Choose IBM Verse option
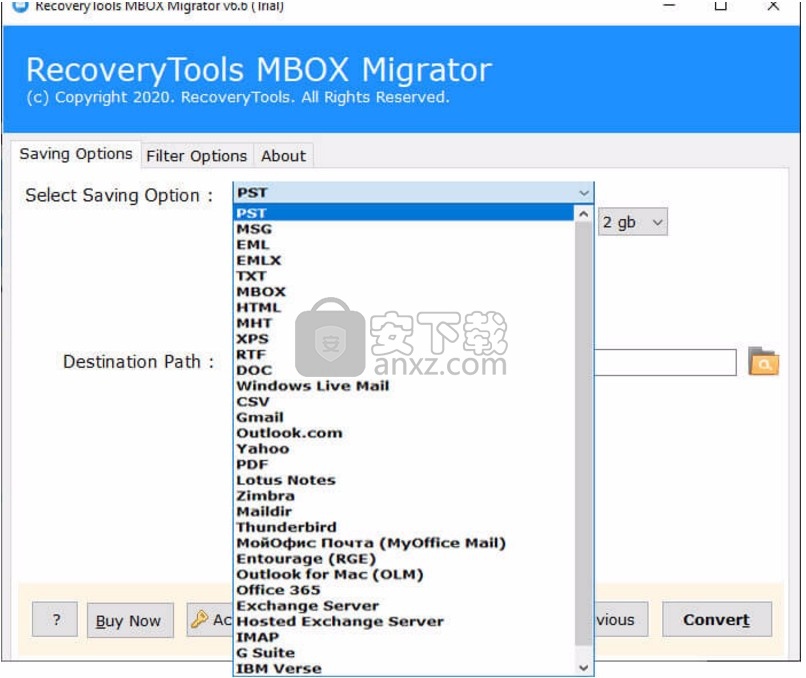The image size is (806, 678). click(404, 668)
